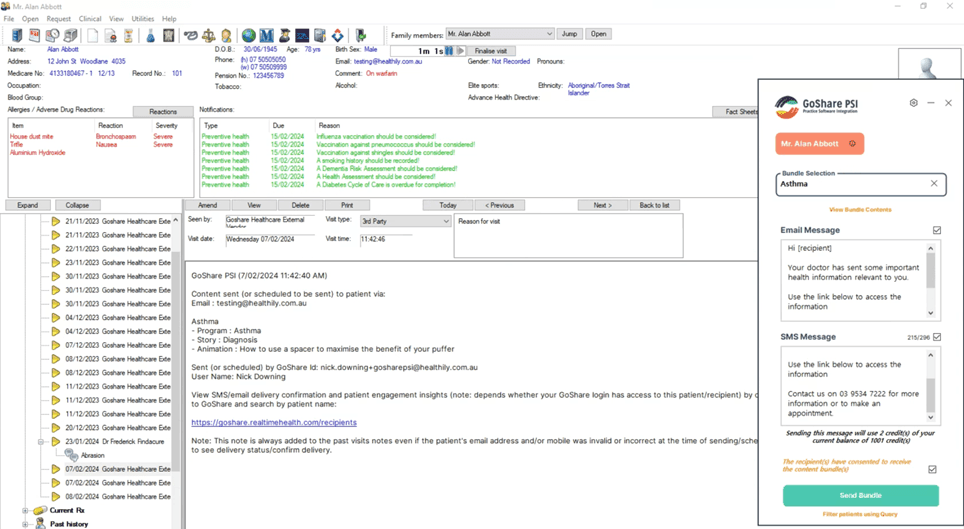Click the red and blue diamond icon
The height and width of the screenshot is (529, 964).
click(x=338, y=35)
